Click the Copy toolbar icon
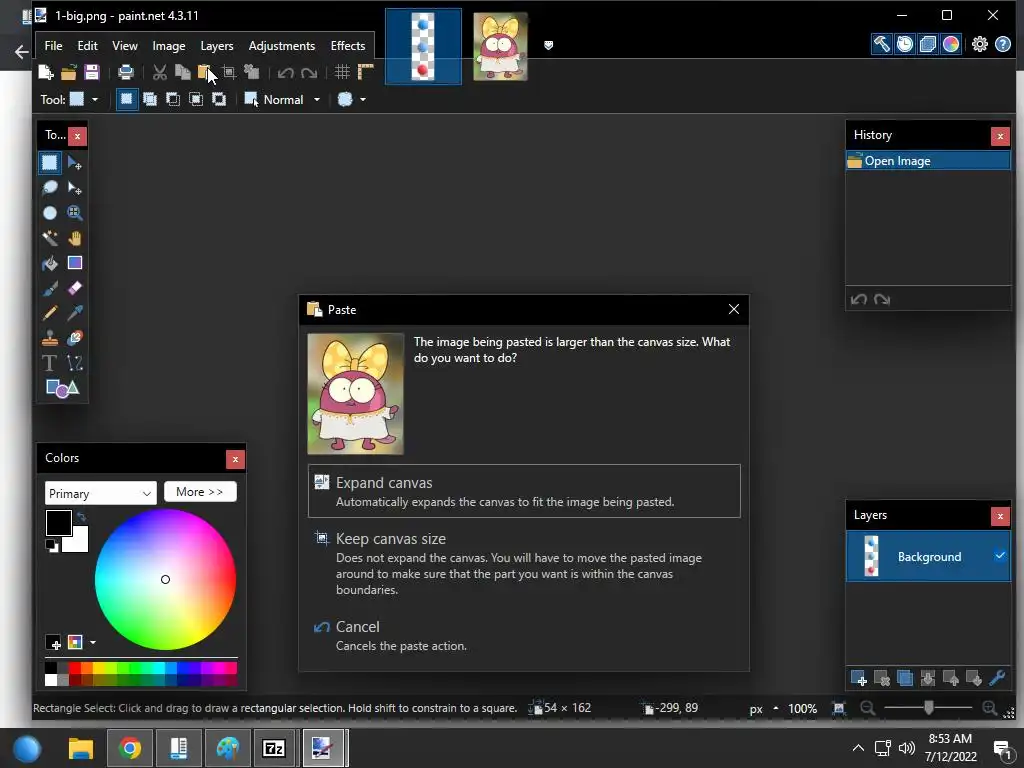Image resolution: width=1024 pixels, height=768 pixels. tap(183, 72)
